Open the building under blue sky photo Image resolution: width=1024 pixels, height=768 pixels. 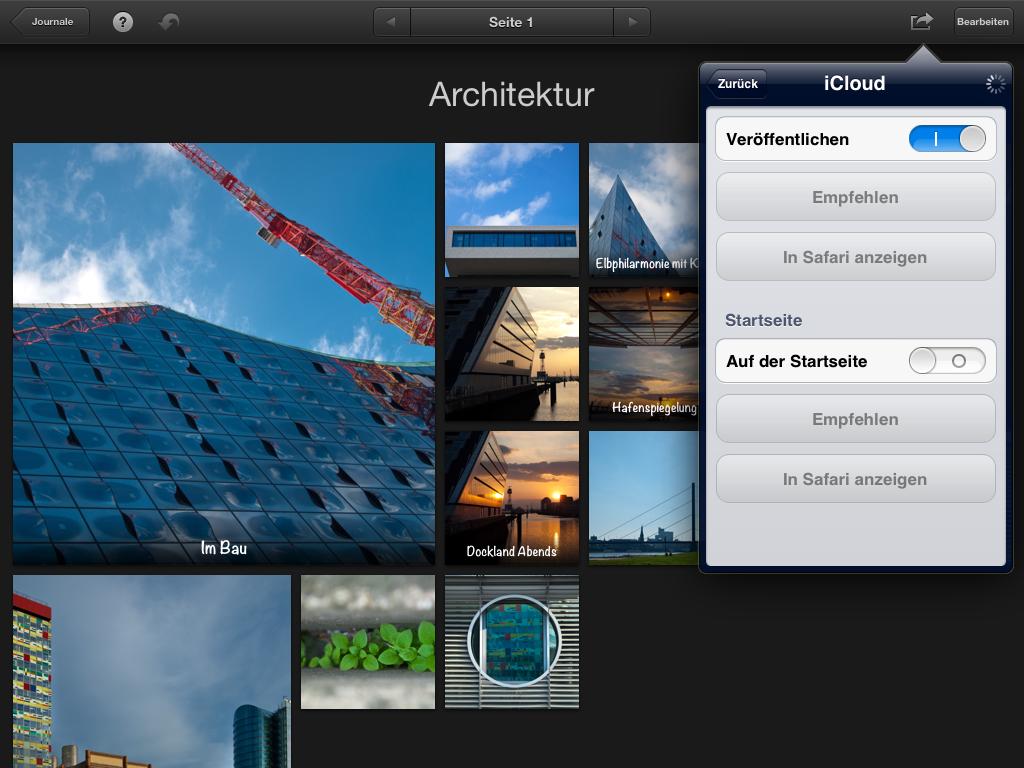pos(512,210)
